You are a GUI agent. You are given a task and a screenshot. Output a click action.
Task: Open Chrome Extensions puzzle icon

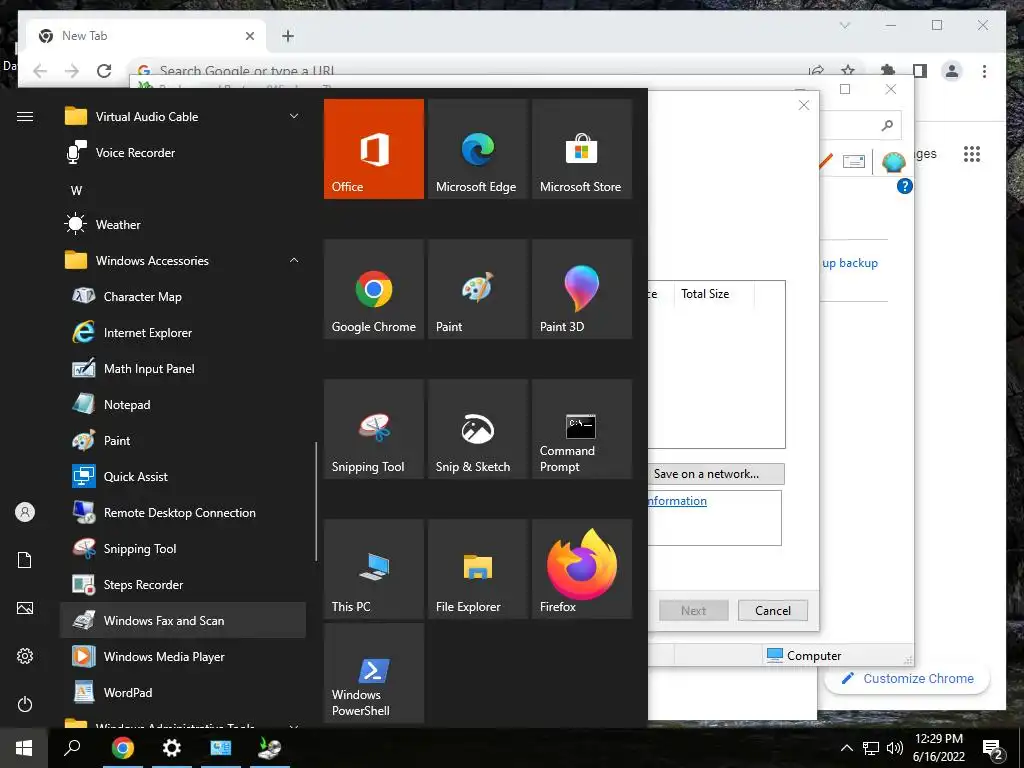pyautogui.click(x=888, y=71)
